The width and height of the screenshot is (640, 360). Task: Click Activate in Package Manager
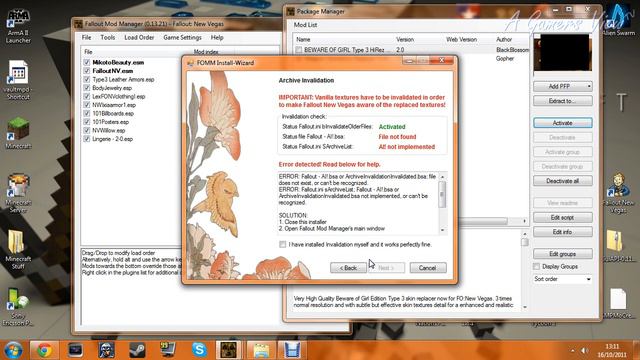click(x=562, y=123)
